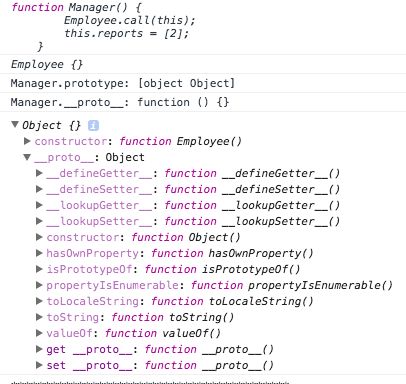Expand the toString property arrow
This screenshot has width=406, height=384.
coord(39,317)
